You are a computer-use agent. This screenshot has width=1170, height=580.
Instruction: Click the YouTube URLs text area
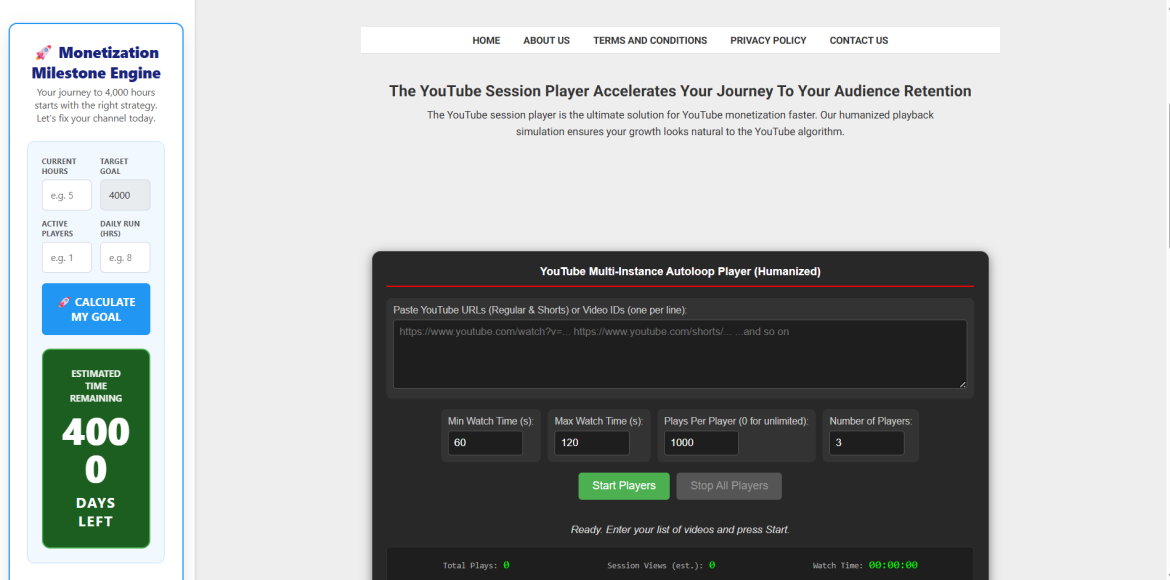[x=679, y=354]
